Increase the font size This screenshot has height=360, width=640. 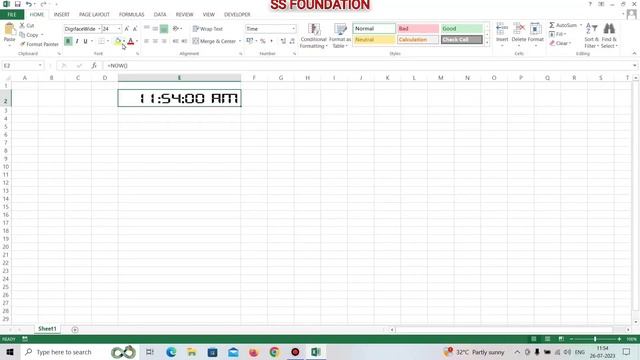pyautogui.click(x=127, y=29)
